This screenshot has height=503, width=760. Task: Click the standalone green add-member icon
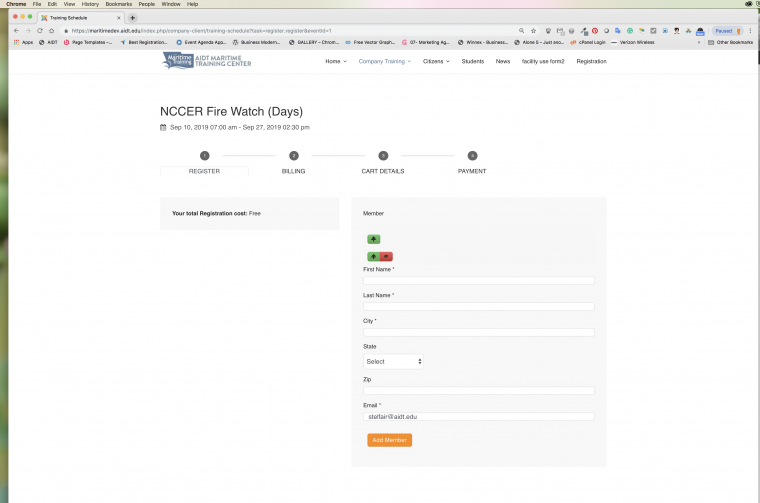point(373,239)
